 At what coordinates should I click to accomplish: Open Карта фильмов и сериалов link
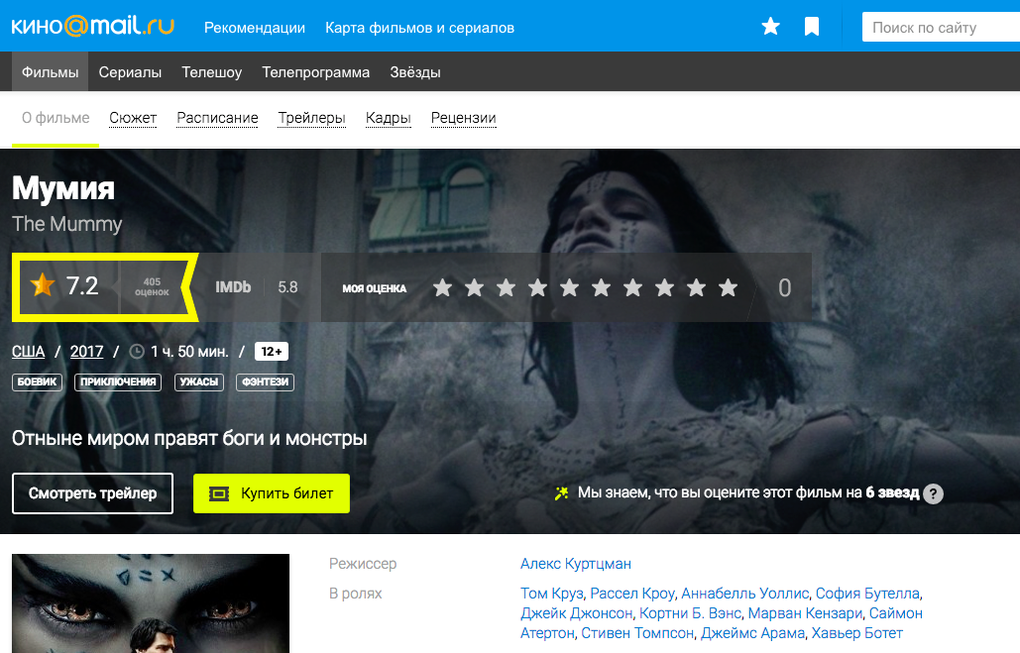pos(420,28)
